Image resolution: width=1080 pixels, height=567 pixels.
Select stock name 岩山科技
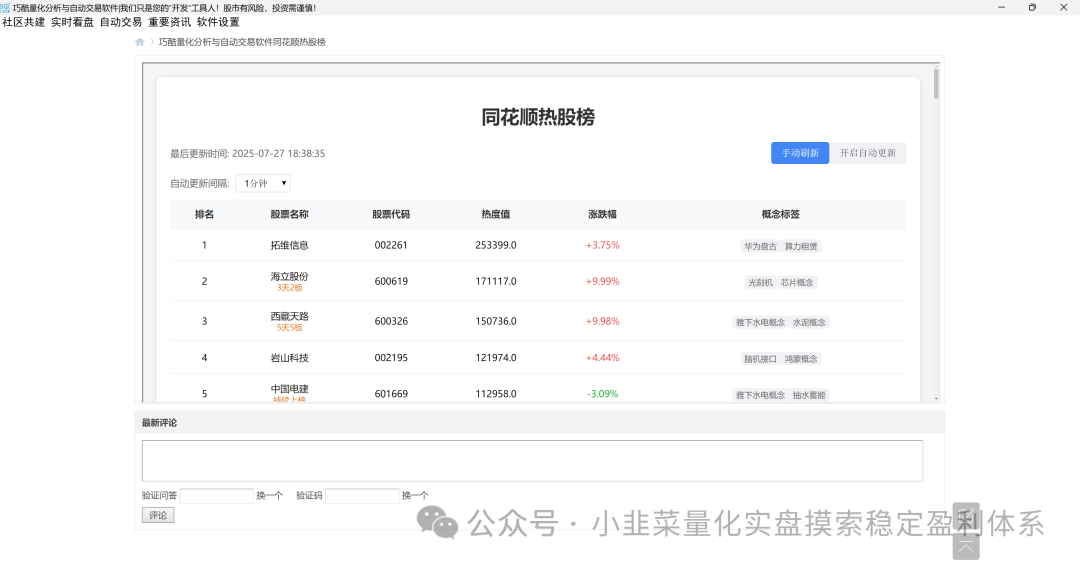(x=289, y=358)
